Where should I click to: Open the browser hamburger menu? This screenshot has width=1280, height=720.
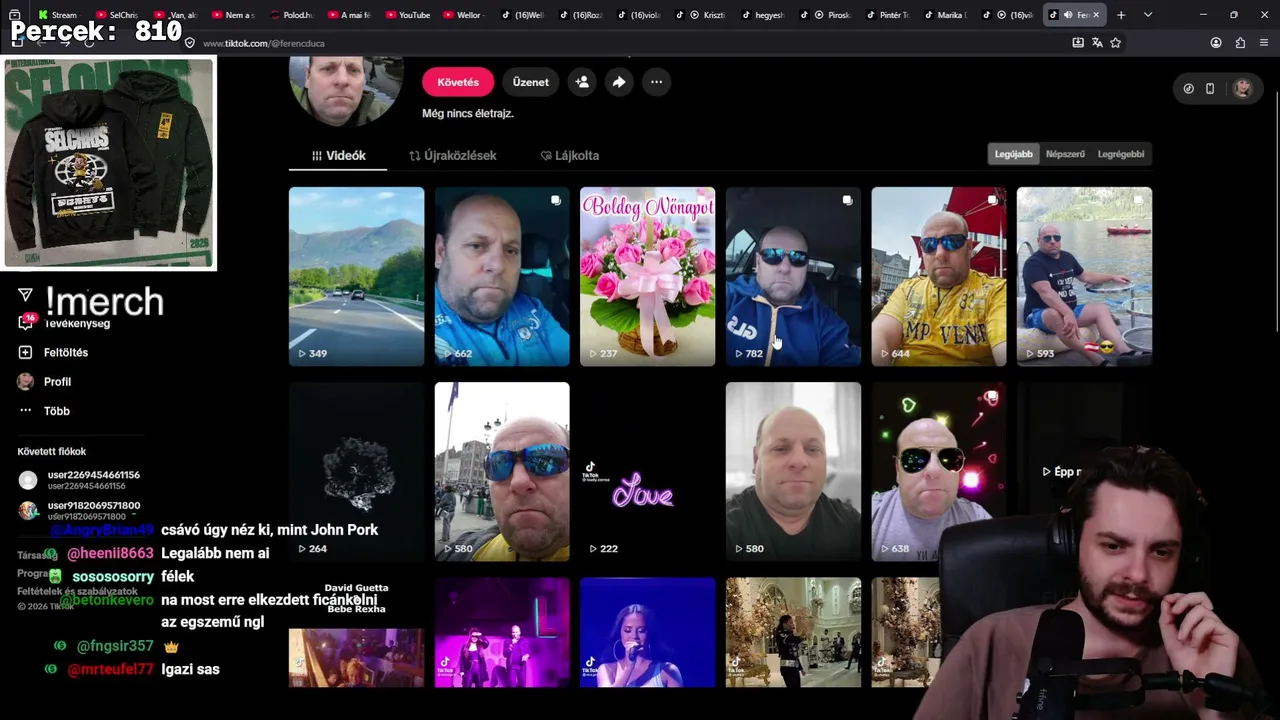point(1264,43)
